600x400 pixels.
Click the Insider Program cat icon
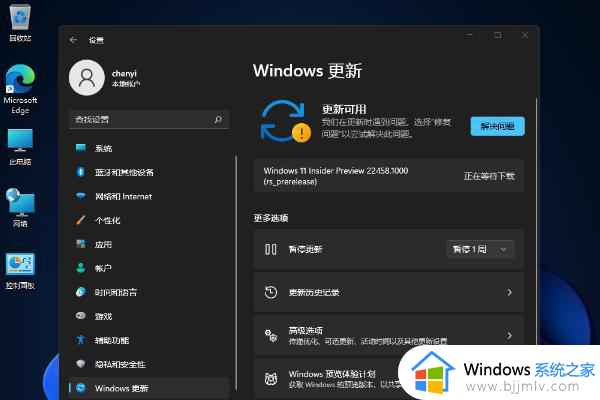pos(271,379)
